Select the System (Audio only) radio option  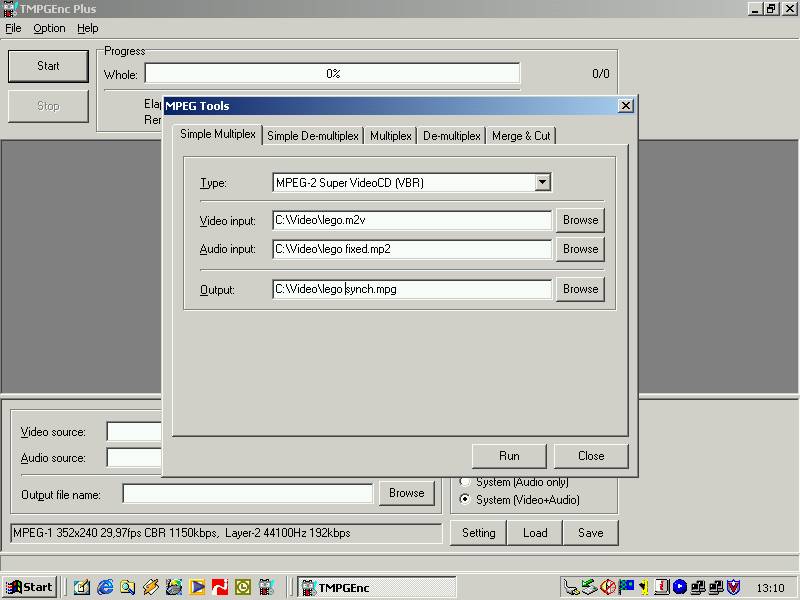click(514, 482)
